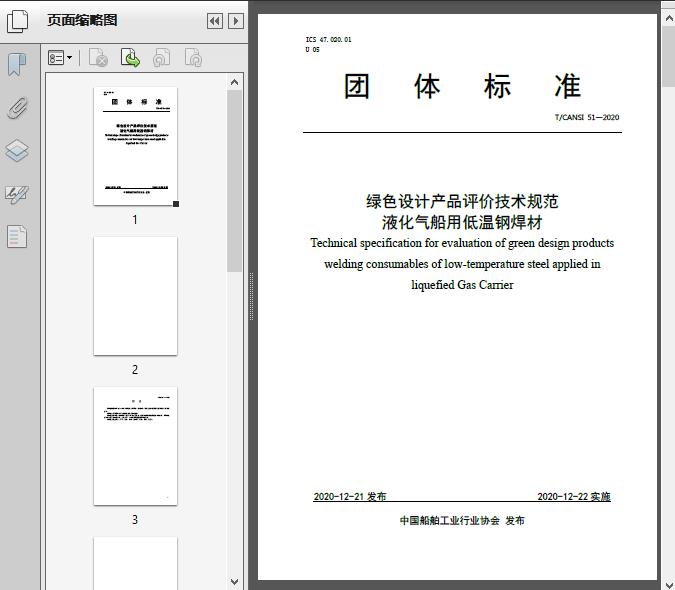Collapse the panel with double-left arrows

point(215,21)
